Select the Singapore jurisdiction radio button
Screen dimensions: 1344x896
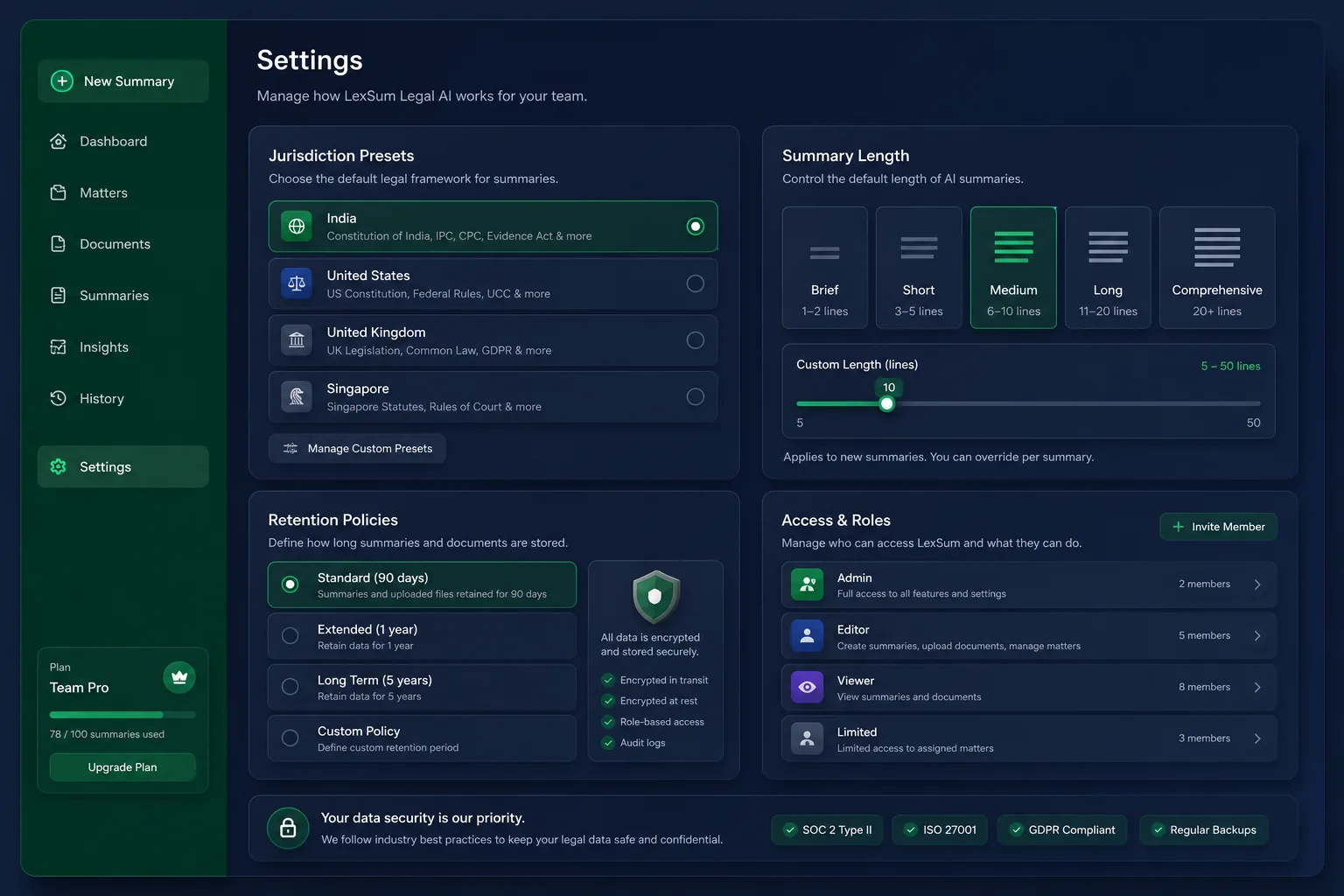pos(696,396)
